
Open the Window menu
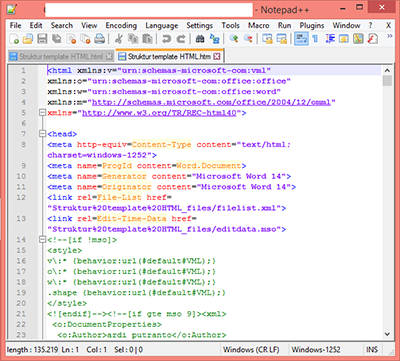pos(346,25)
